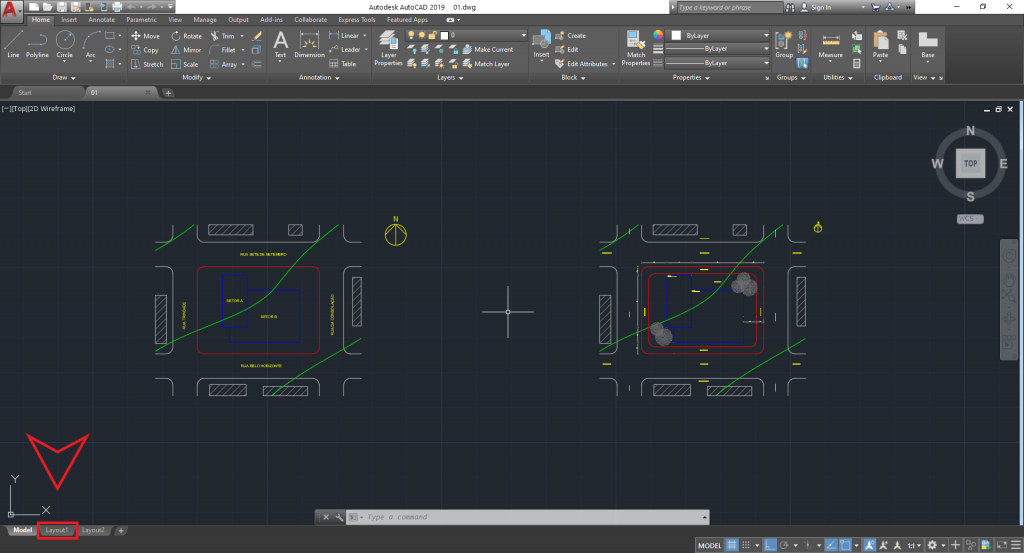Toggle Ortho mode in status bar
1024x553 pixels.
pyautogui.click(x=771, y=545)
